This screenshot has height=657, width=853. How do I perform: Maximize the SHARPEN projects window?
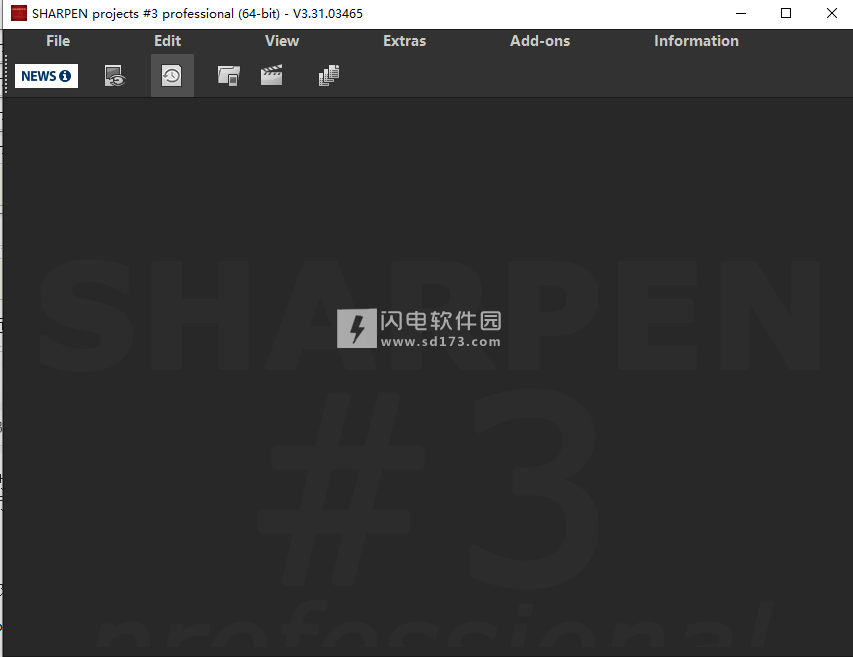tap(786, 13)
